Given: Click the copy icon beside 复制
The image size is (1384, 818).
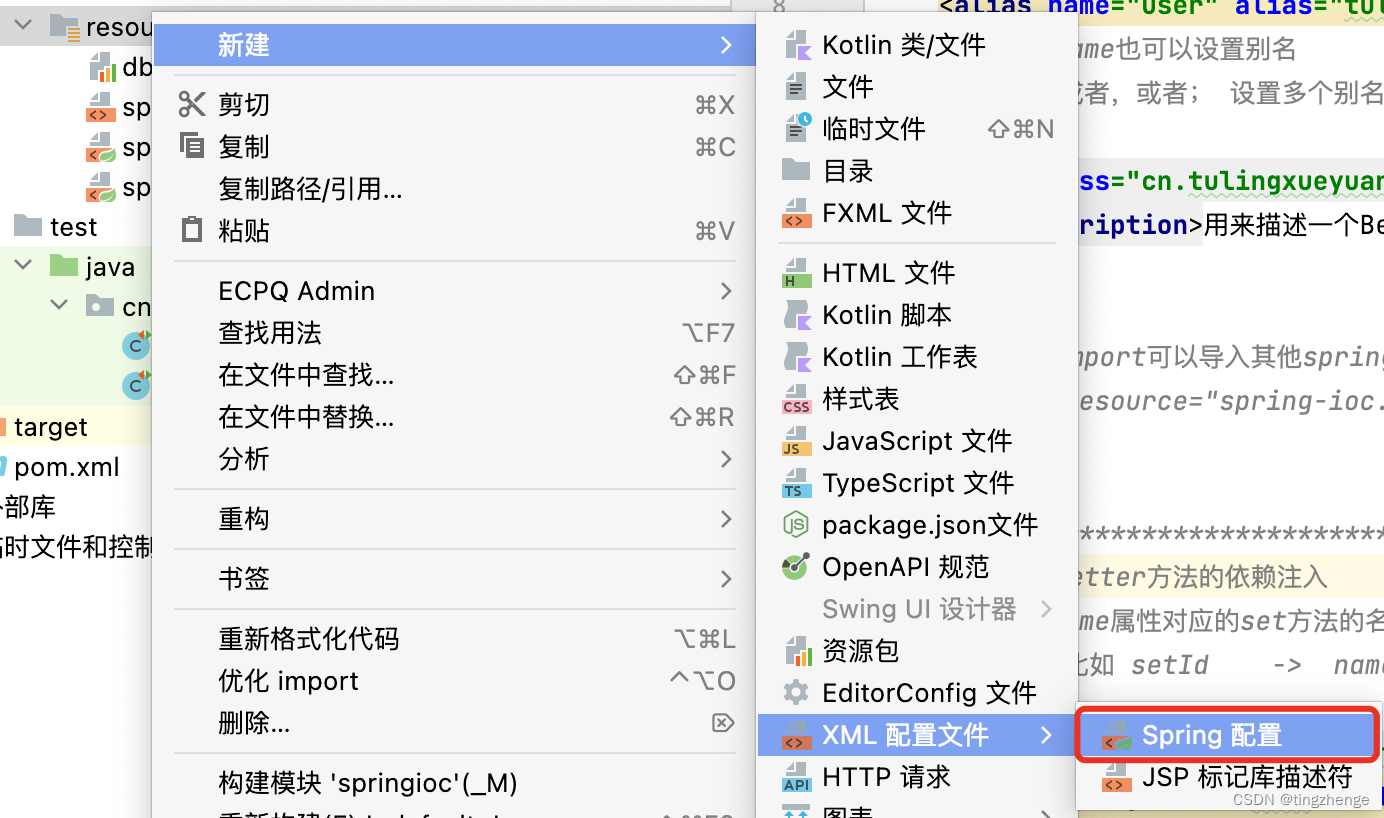Looking at the screenshot, I should 192,146.
